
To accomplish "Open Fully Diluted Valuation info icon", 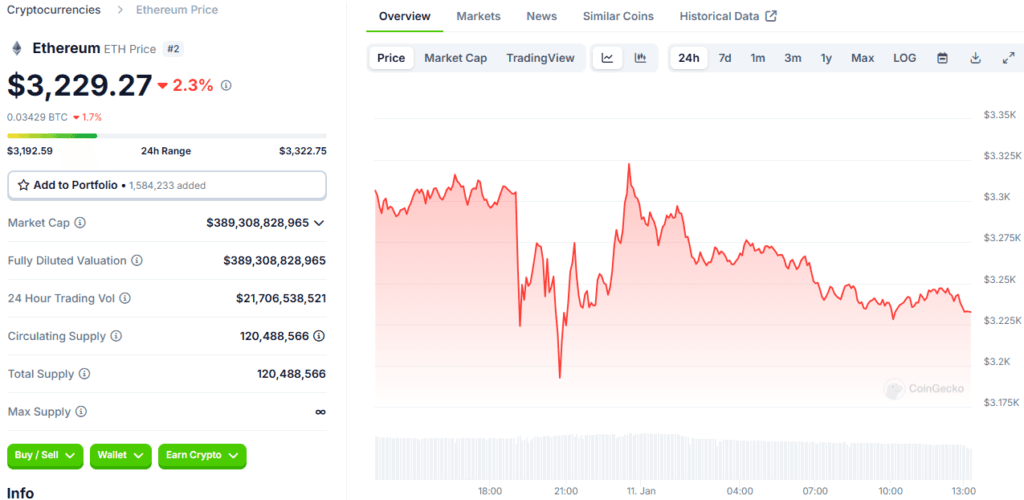I will pos(136,260).
